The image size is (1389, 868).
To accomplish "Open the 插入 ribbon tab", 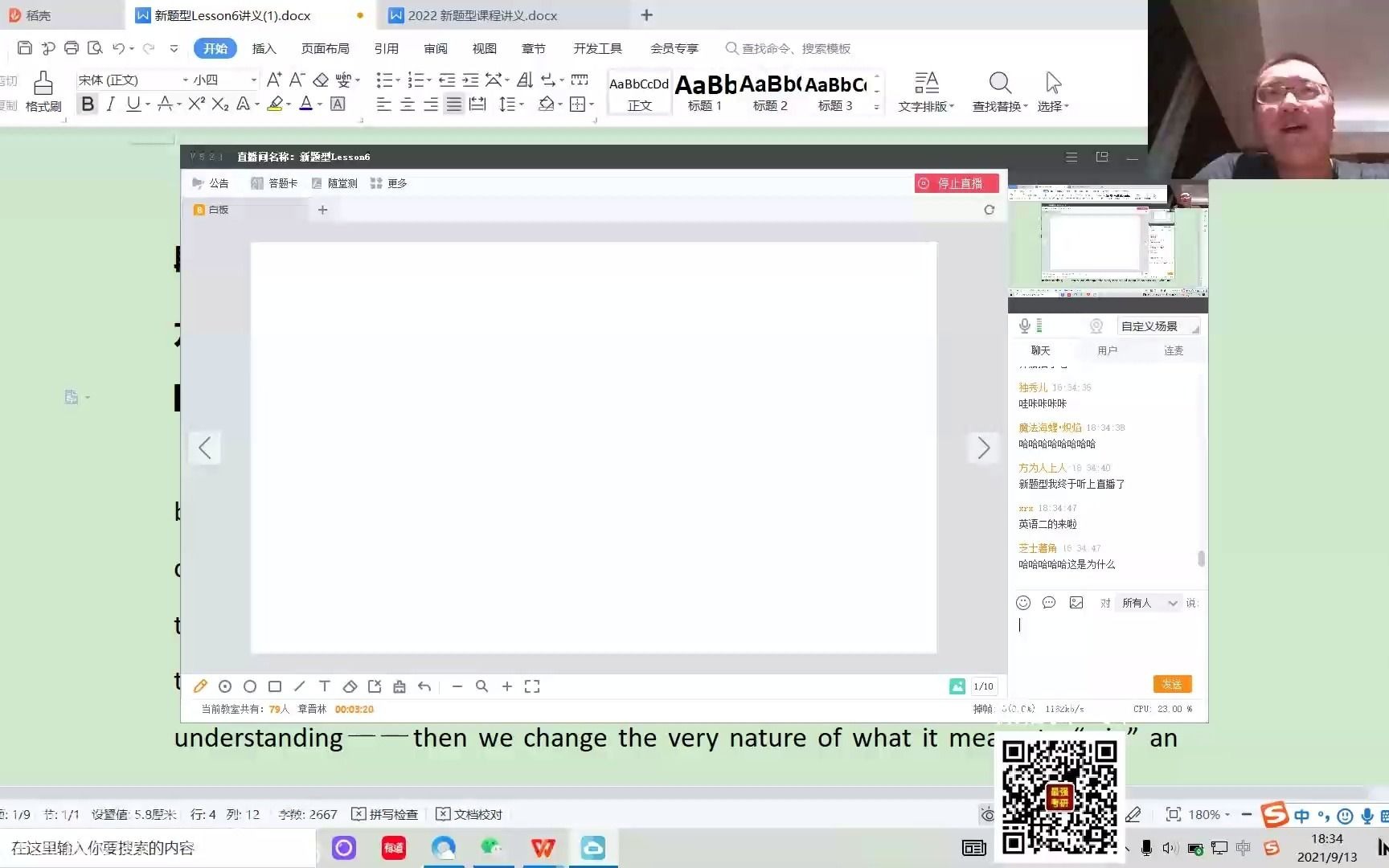I will (x=264, y=48).
